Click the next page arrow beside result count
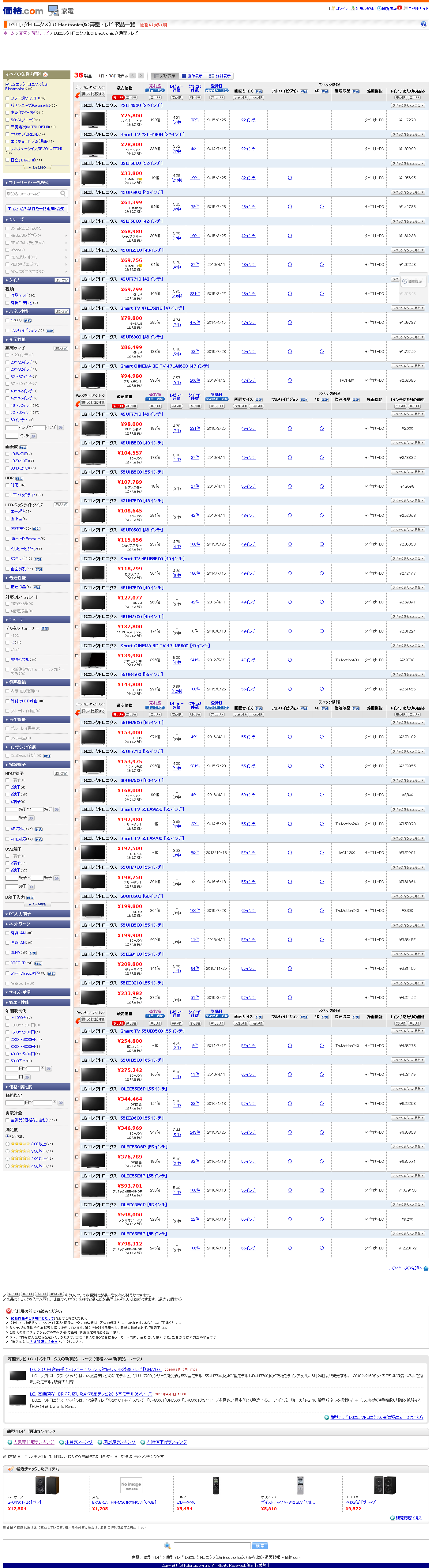 point(141,75)
